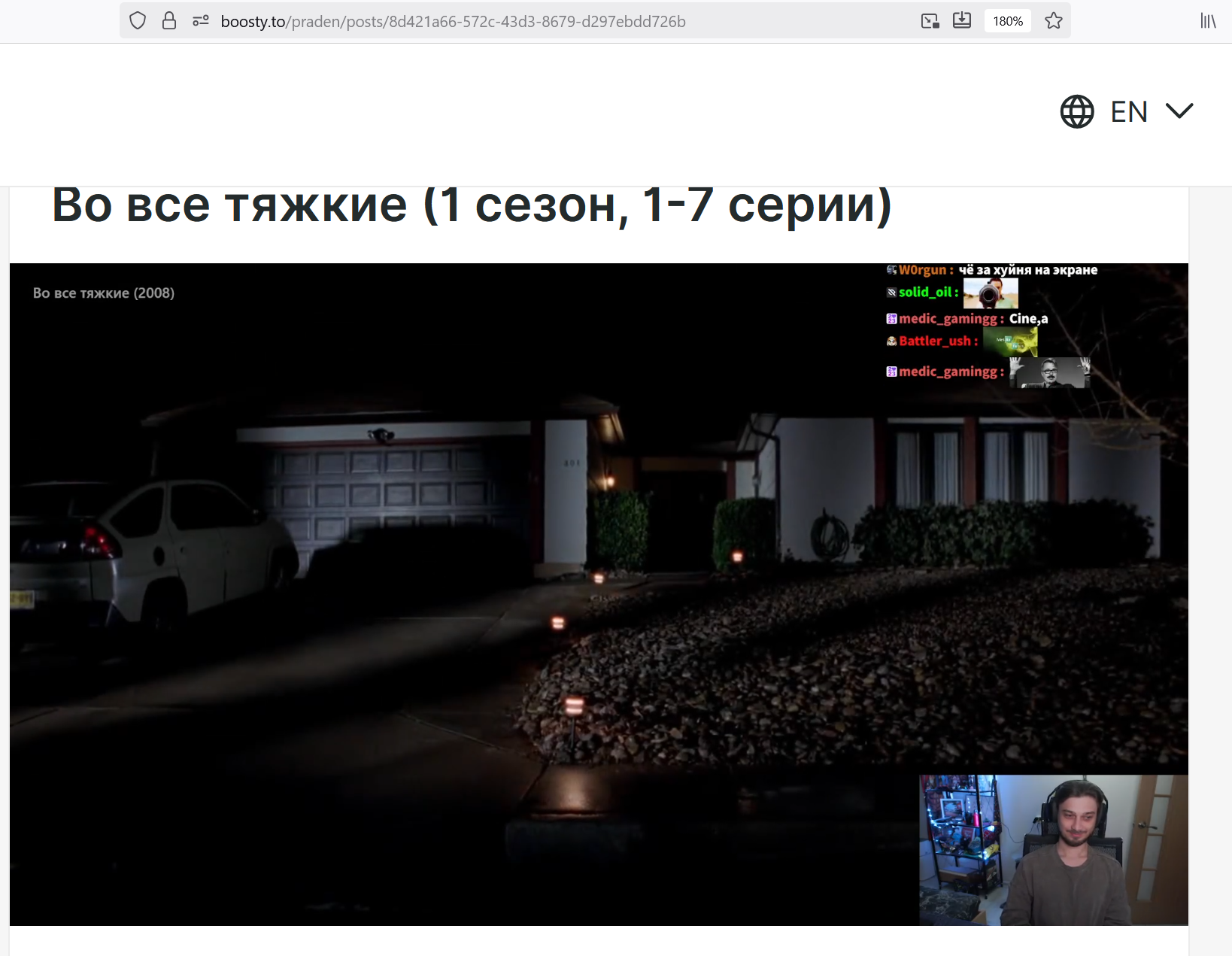Click solid_oil's chat emote image
The height and width of the screenshot is (956, 1232).
point(991,293)
